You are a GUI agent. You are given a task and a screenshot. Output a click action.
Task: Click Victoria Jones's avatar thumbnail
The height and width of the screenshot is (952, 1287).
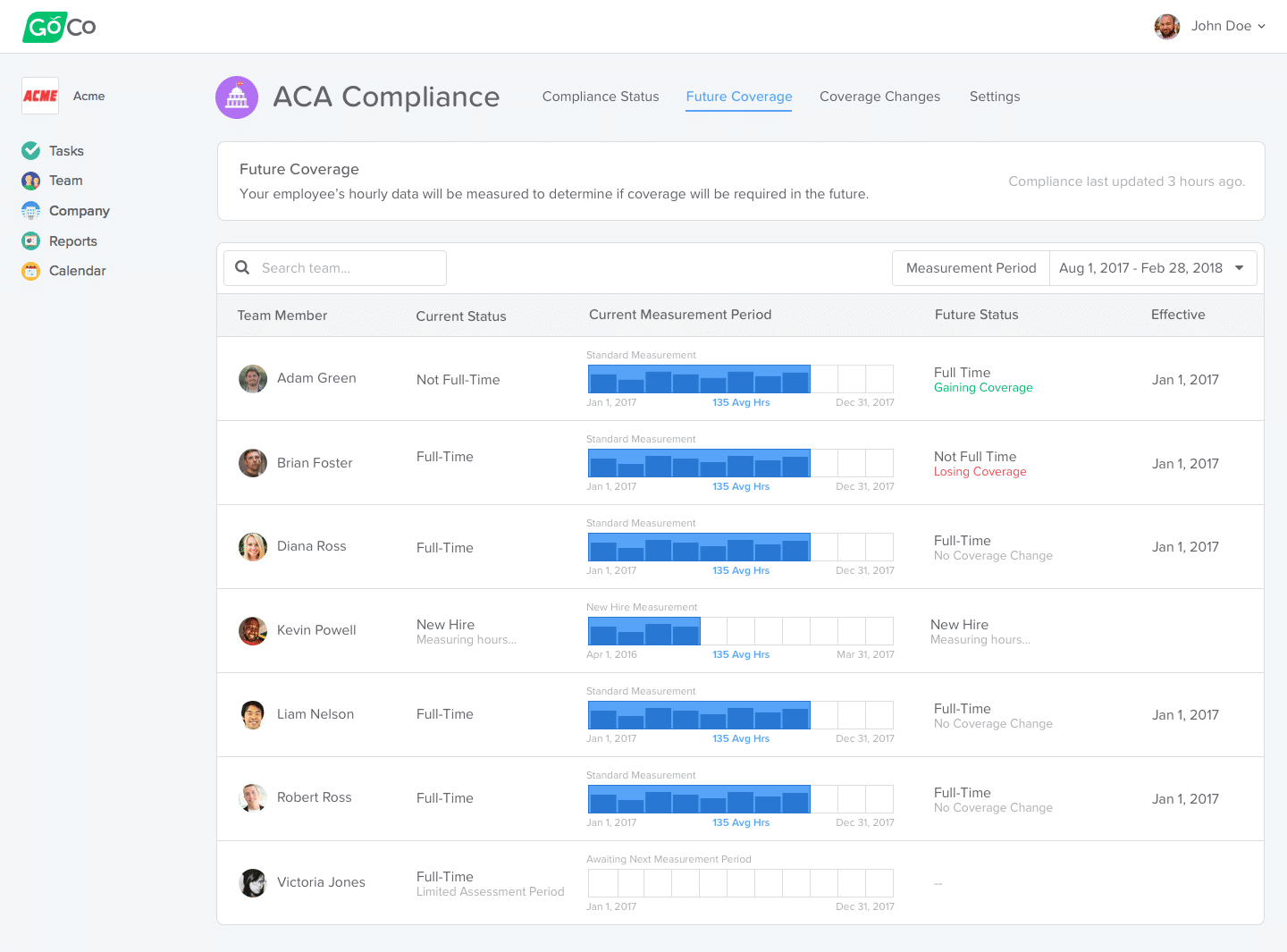(x=253, y=883)
